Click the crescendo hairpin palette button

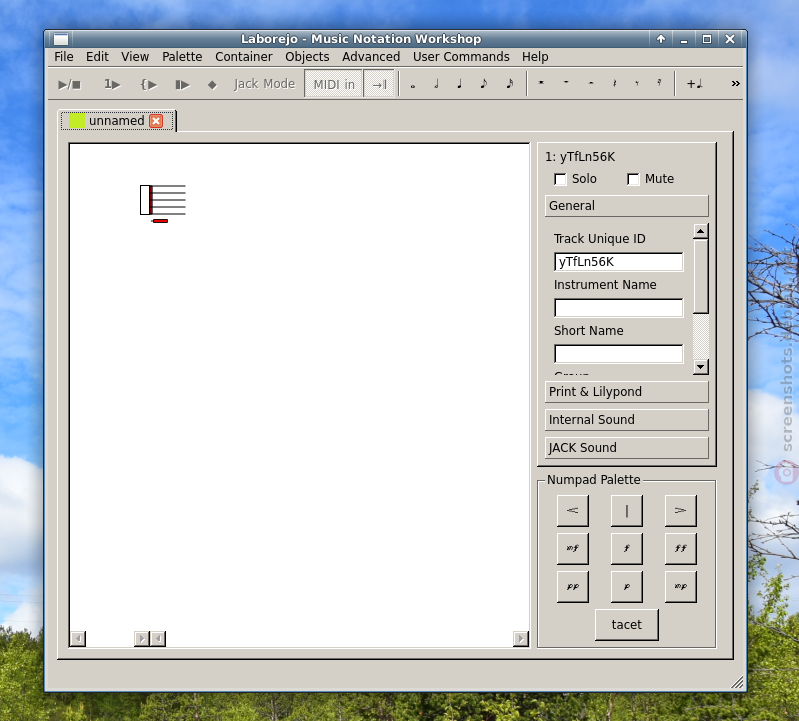coord(573,511)
